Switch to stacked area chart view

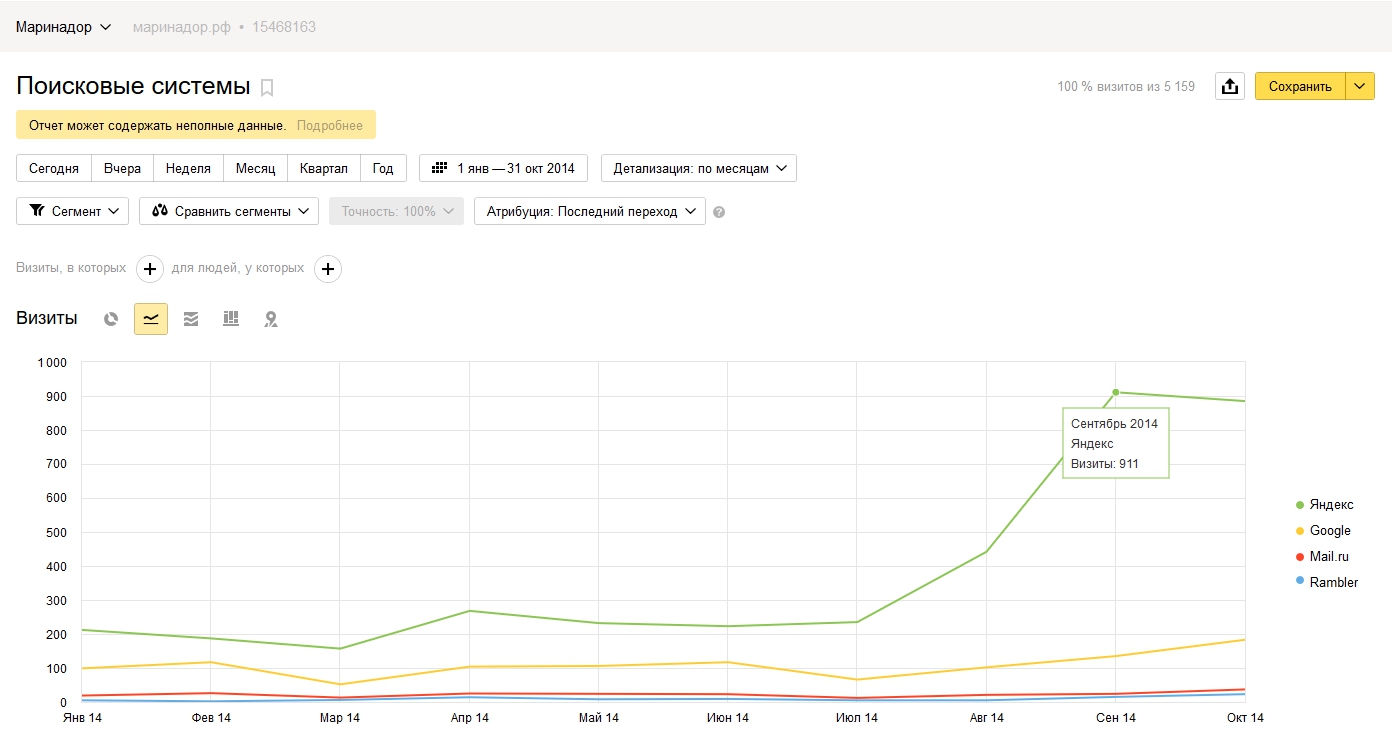(x=191, y=319)
